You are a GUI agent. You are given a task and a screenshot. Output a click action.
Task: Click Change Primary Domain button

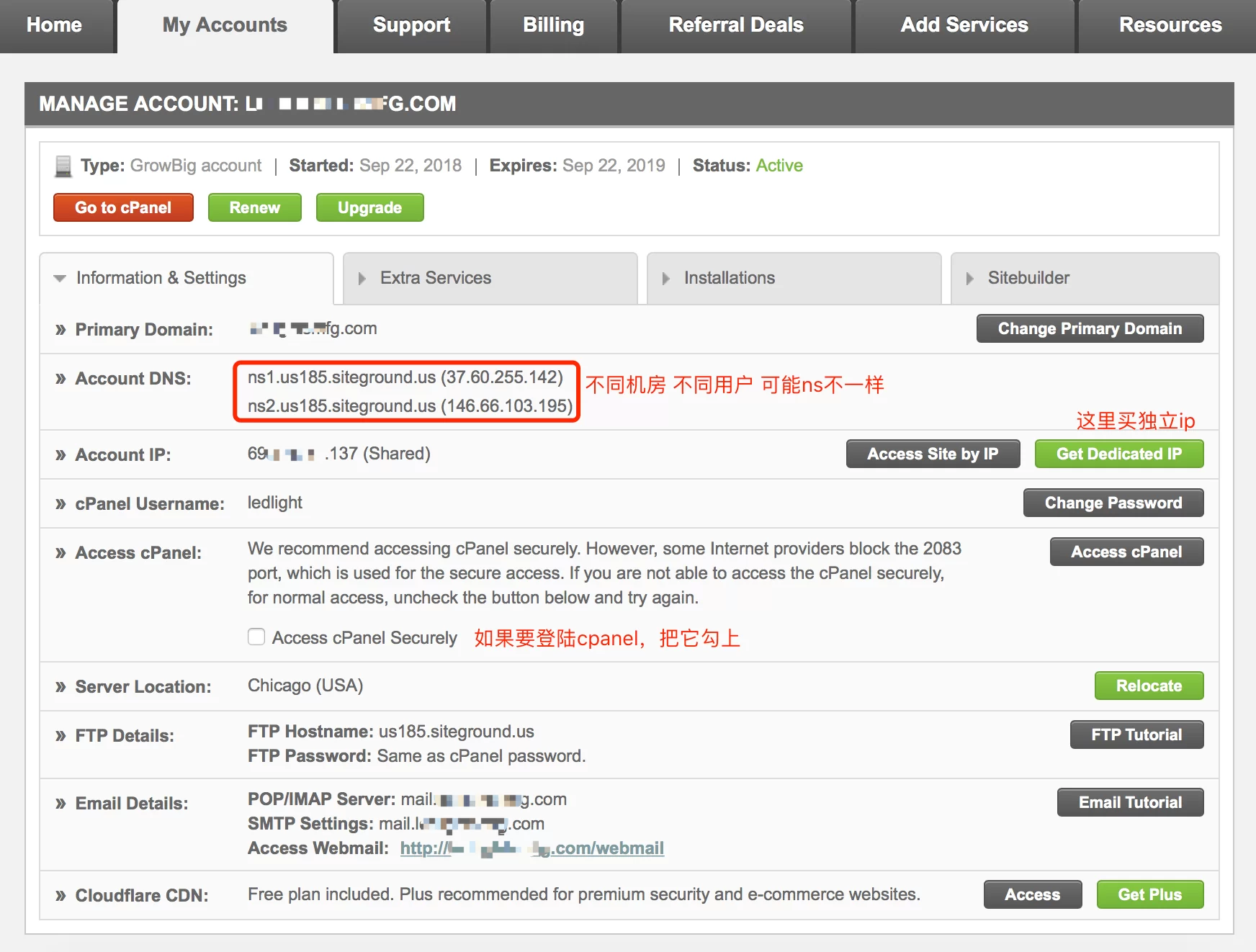coord(1090,328)
